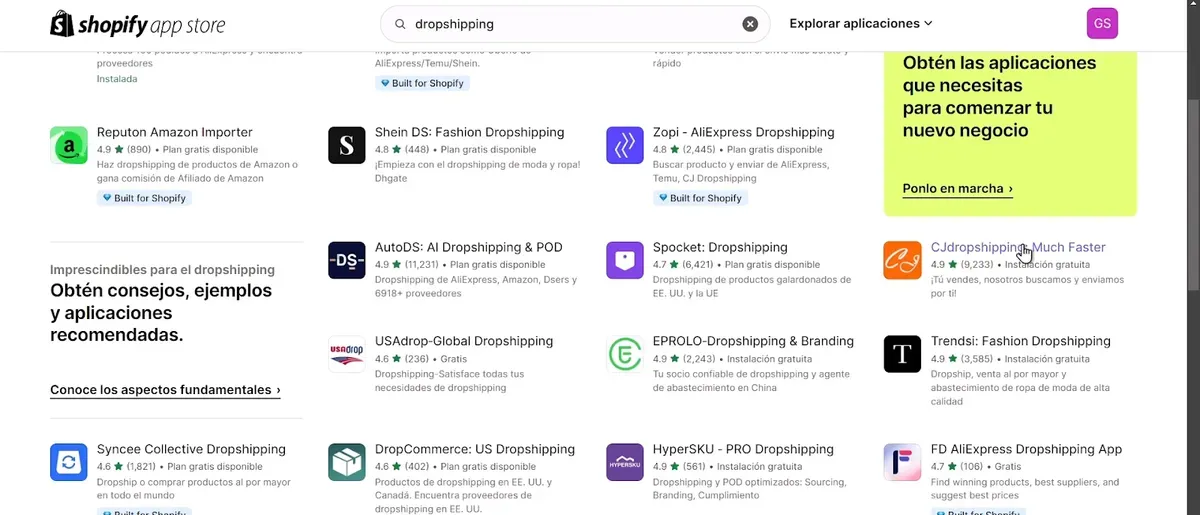Click the Ponlo en marcha link

[958, 188]
